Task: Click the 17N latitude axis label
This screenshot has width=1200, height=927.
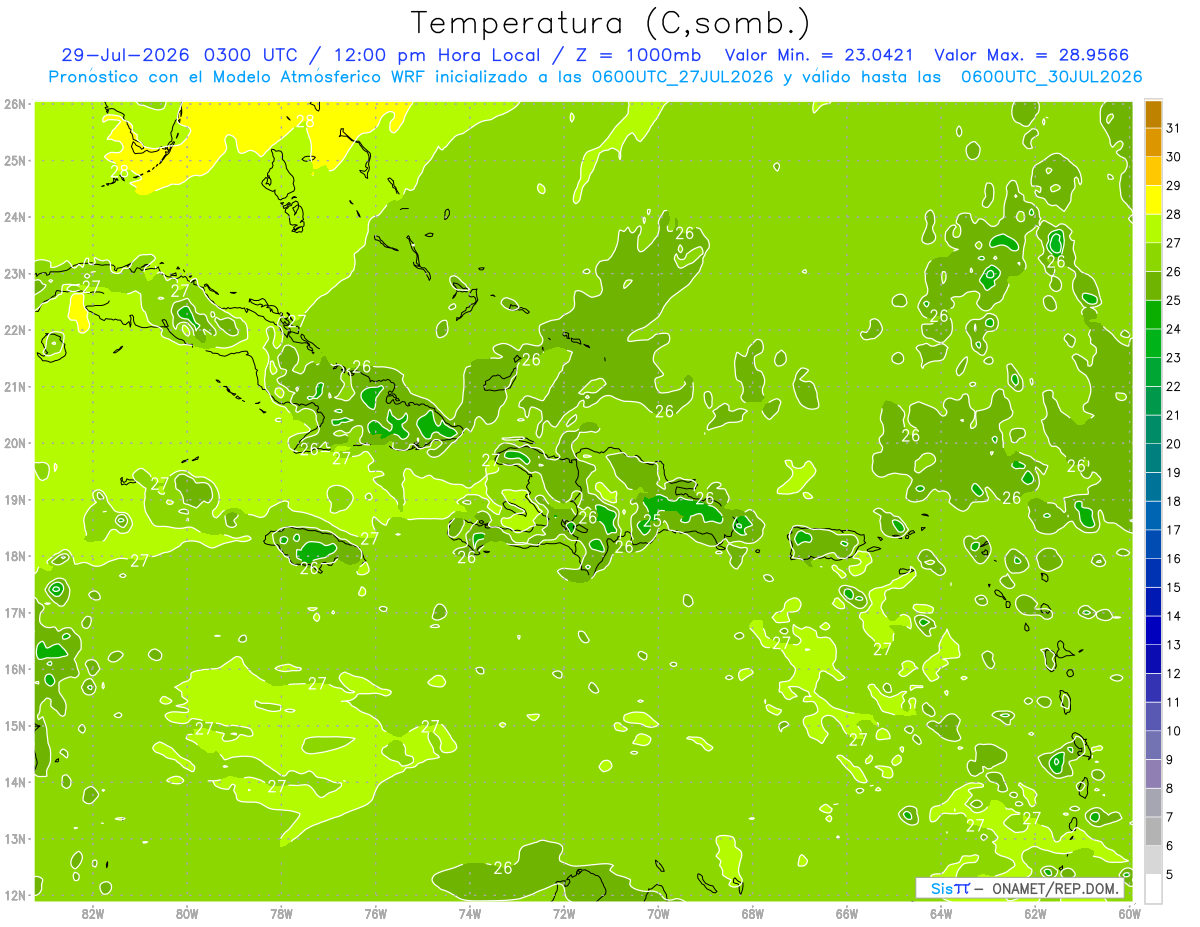Action: [15, 612]
